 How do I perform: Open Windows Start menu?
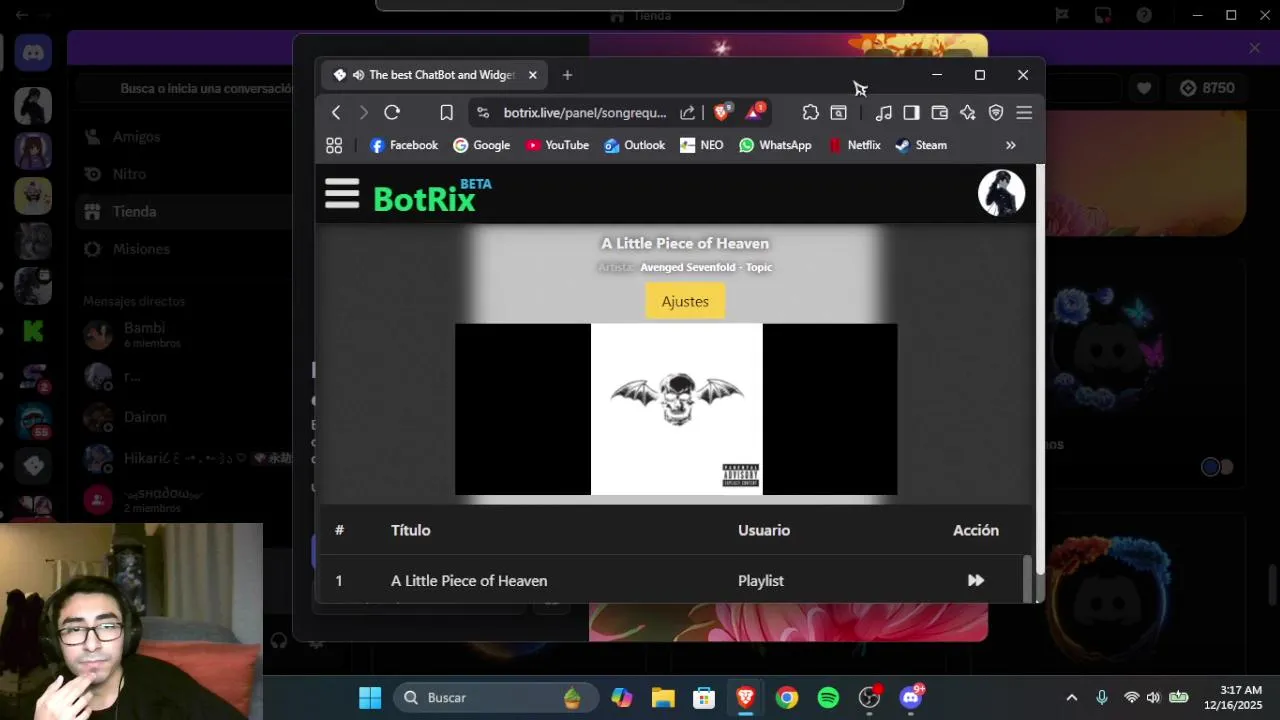pos(370,697)
